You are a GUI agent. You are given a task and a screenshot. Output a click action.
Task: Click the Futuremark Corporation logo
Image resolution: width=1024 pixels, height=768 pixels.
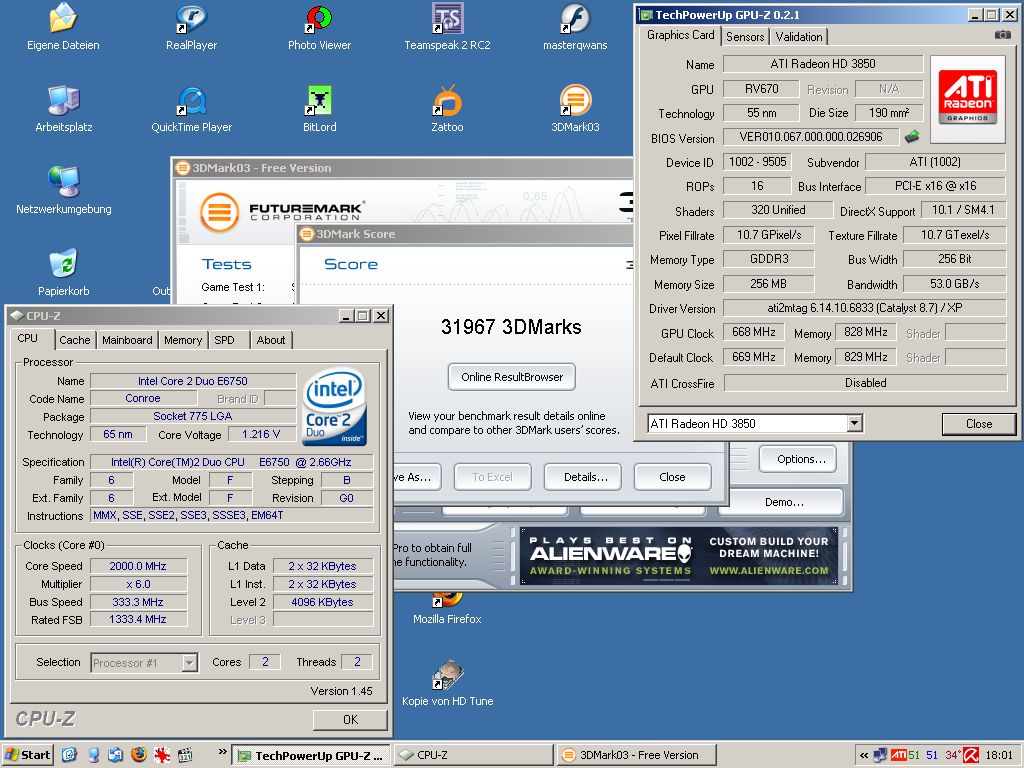tap(283, 212)
